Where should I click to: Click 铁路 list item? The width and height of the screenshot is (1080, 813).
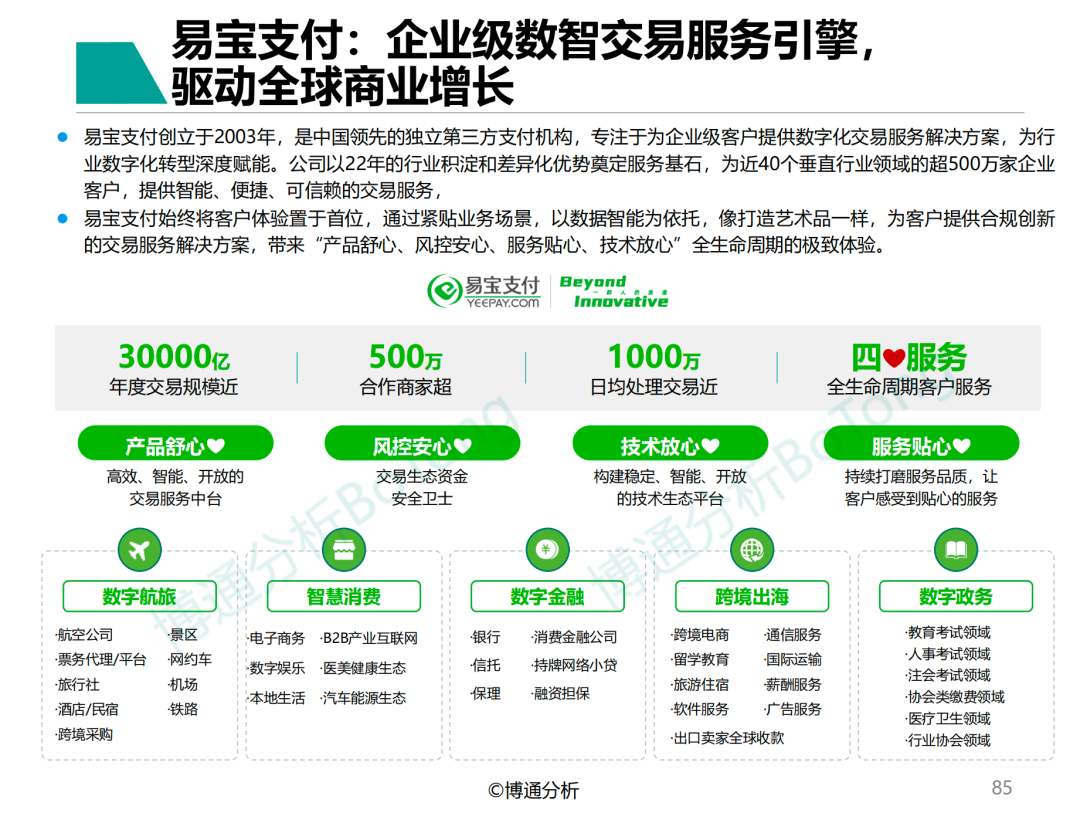click(x=183, y=709)
